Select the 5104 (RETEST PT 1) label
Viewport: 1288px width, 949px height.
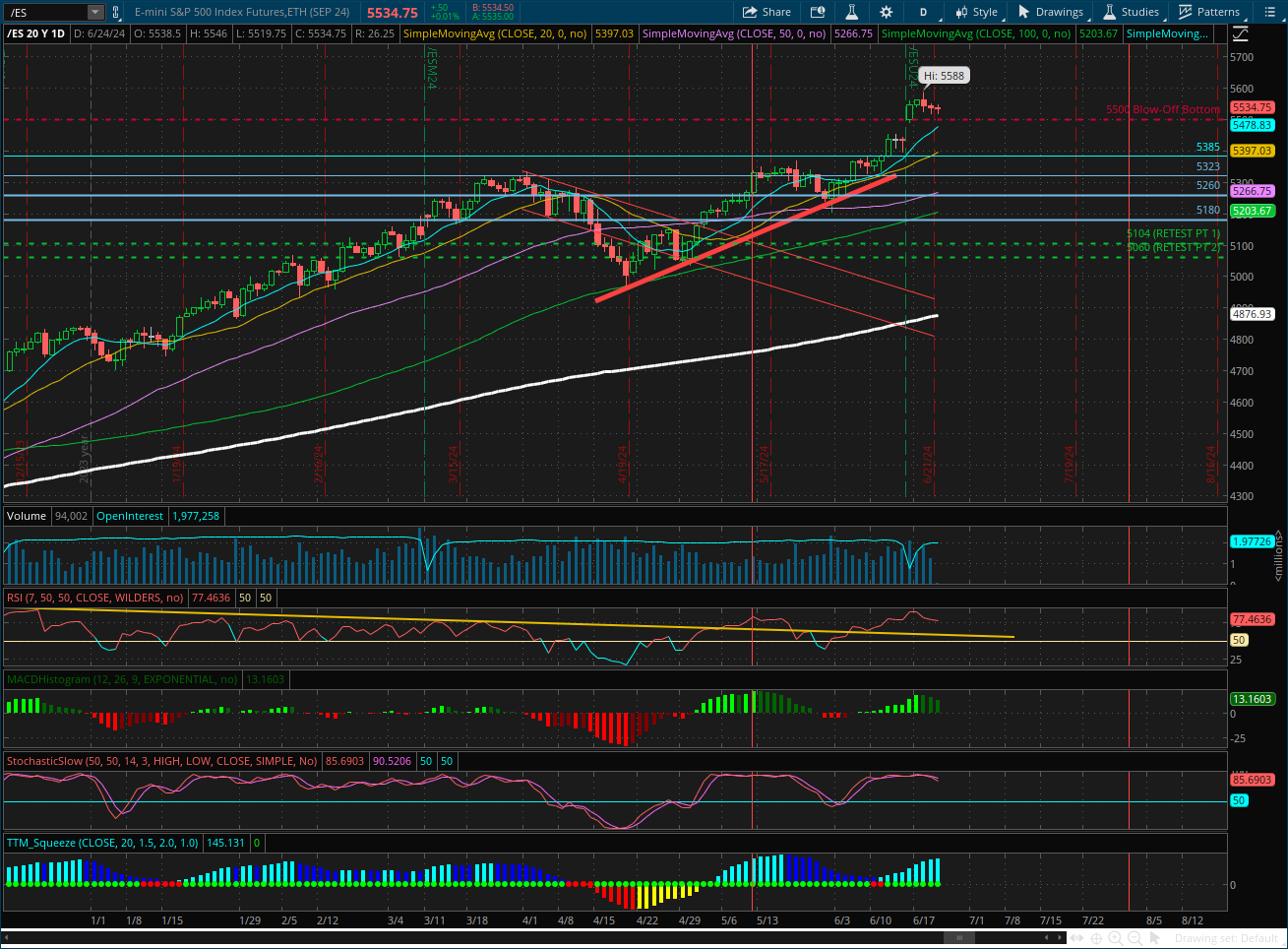(x=1173, y=233)
